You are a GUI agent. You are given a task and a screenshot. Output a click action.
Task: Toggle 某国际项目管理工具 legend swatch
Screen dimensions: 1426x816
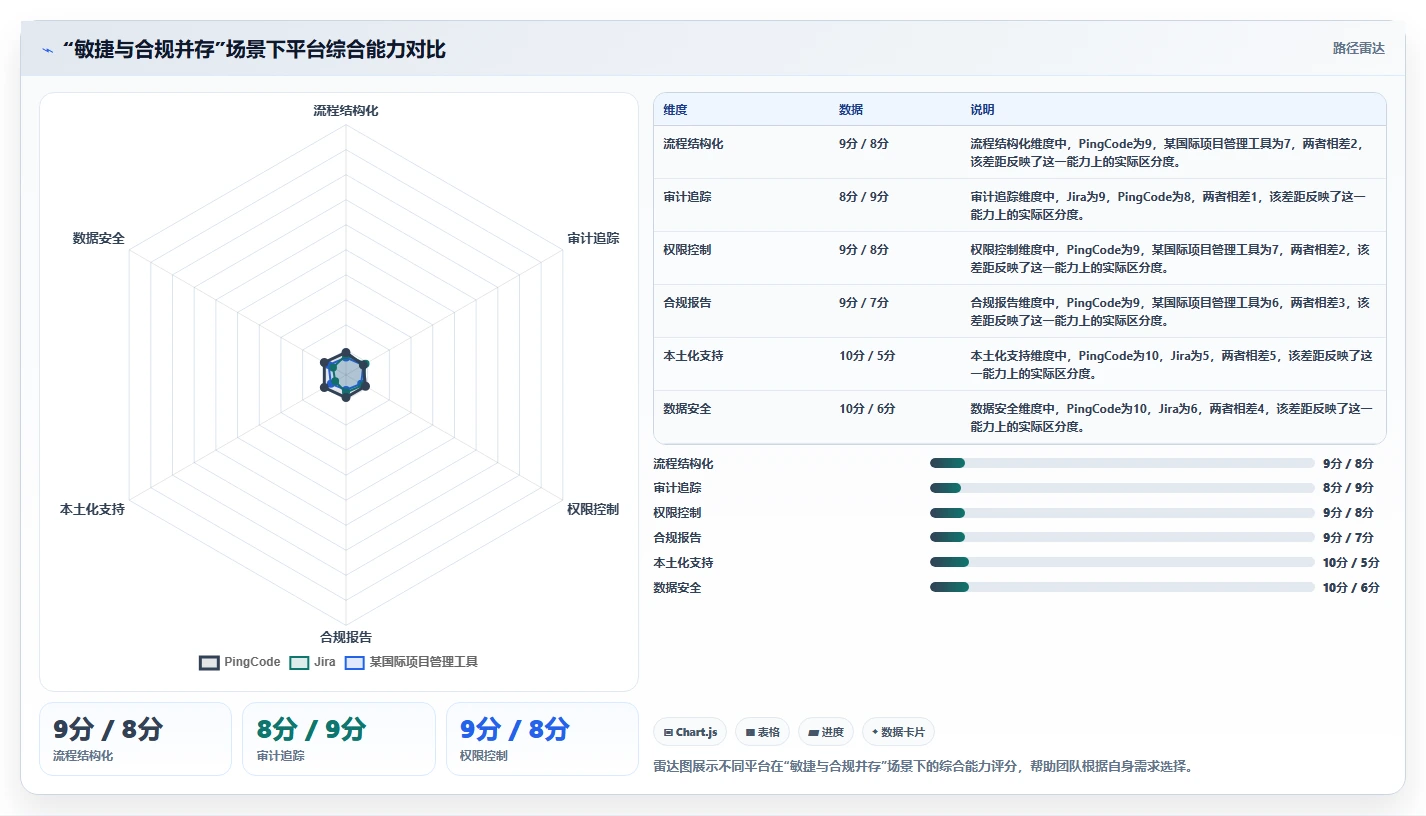pos(354,662)
